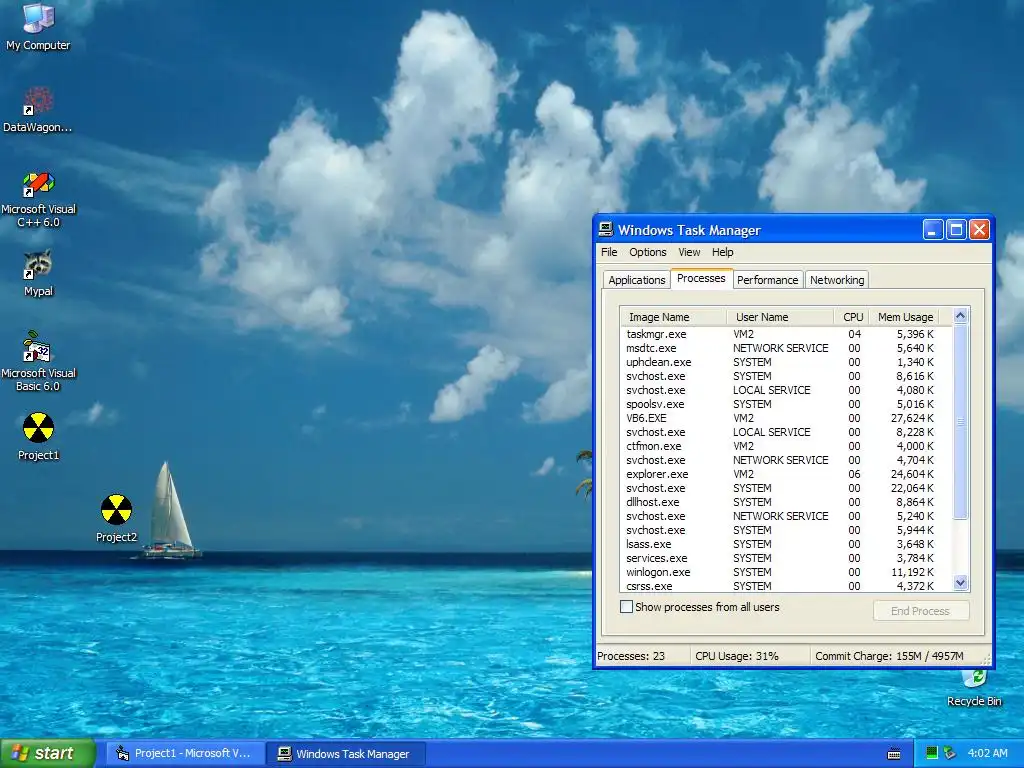Click the CPU Usage: 31% status entry
The width and height of the screenshot is (1024, 768).
[750, 656]
